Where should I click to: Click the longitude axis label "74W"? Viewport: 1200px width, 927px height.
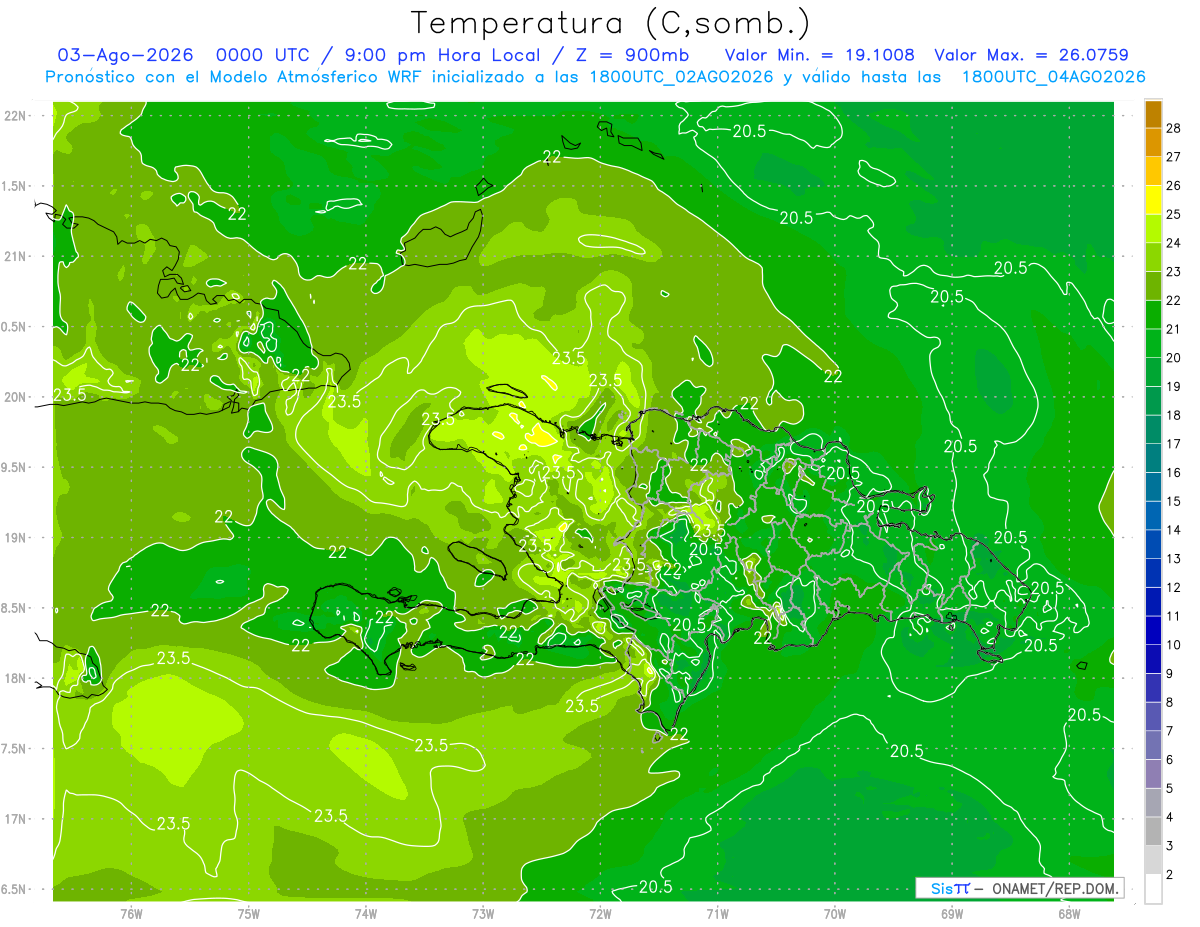click(365, 913)
